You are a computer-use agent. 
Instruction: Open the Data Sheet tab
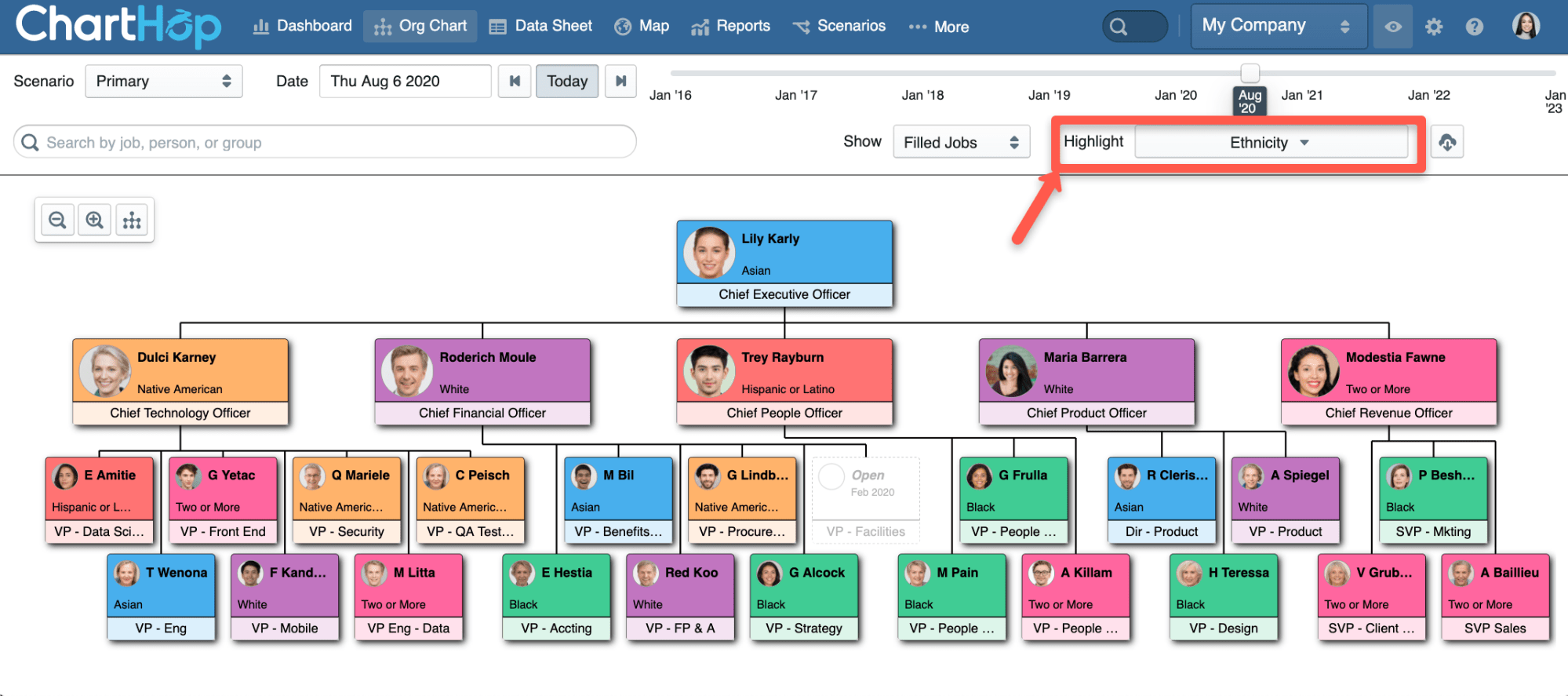coord(540,26)
